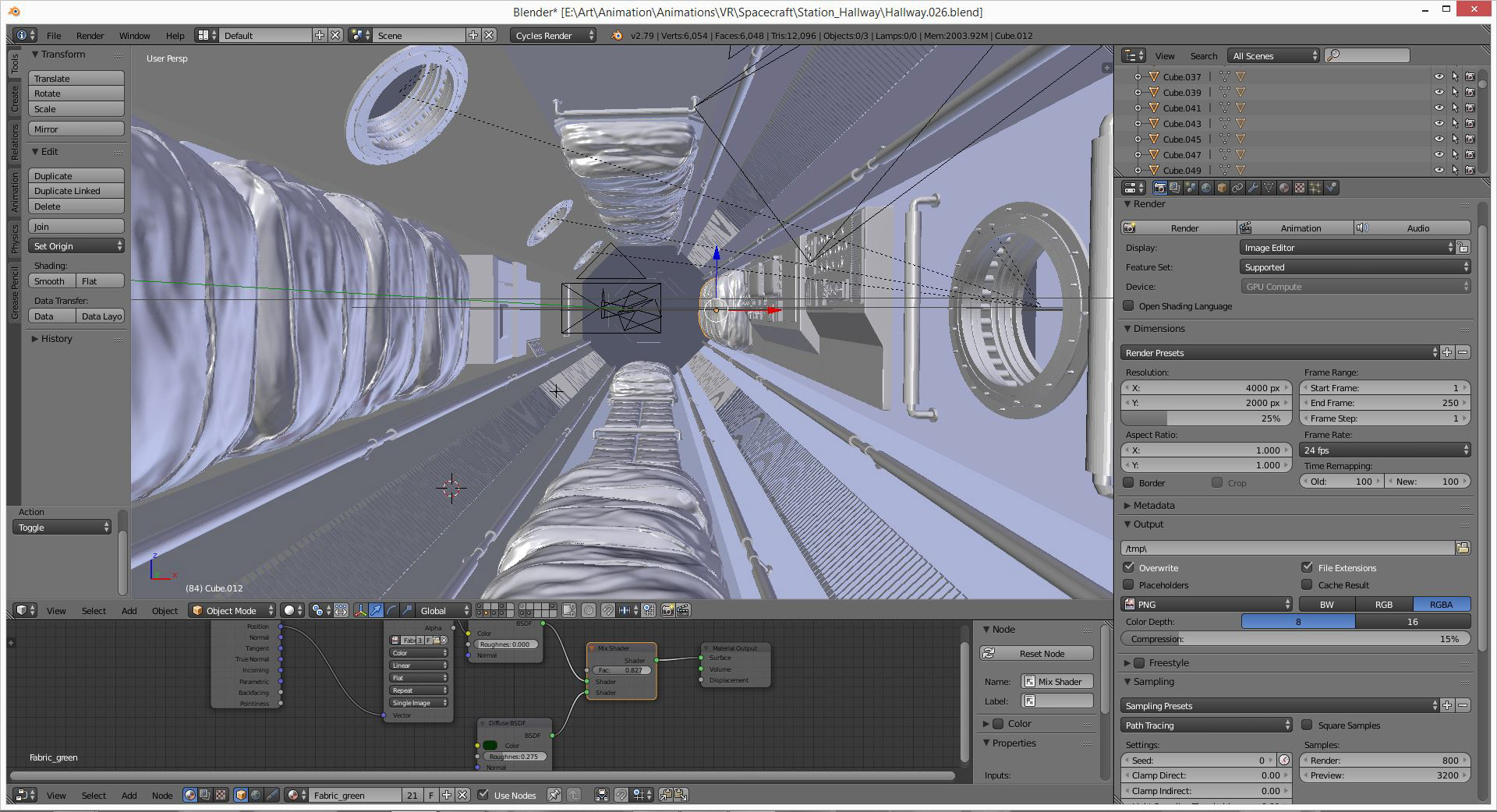The width and height of the screenshot is (1497, 812).
Task: Open the File menu
Action: (x=54, y=35)
